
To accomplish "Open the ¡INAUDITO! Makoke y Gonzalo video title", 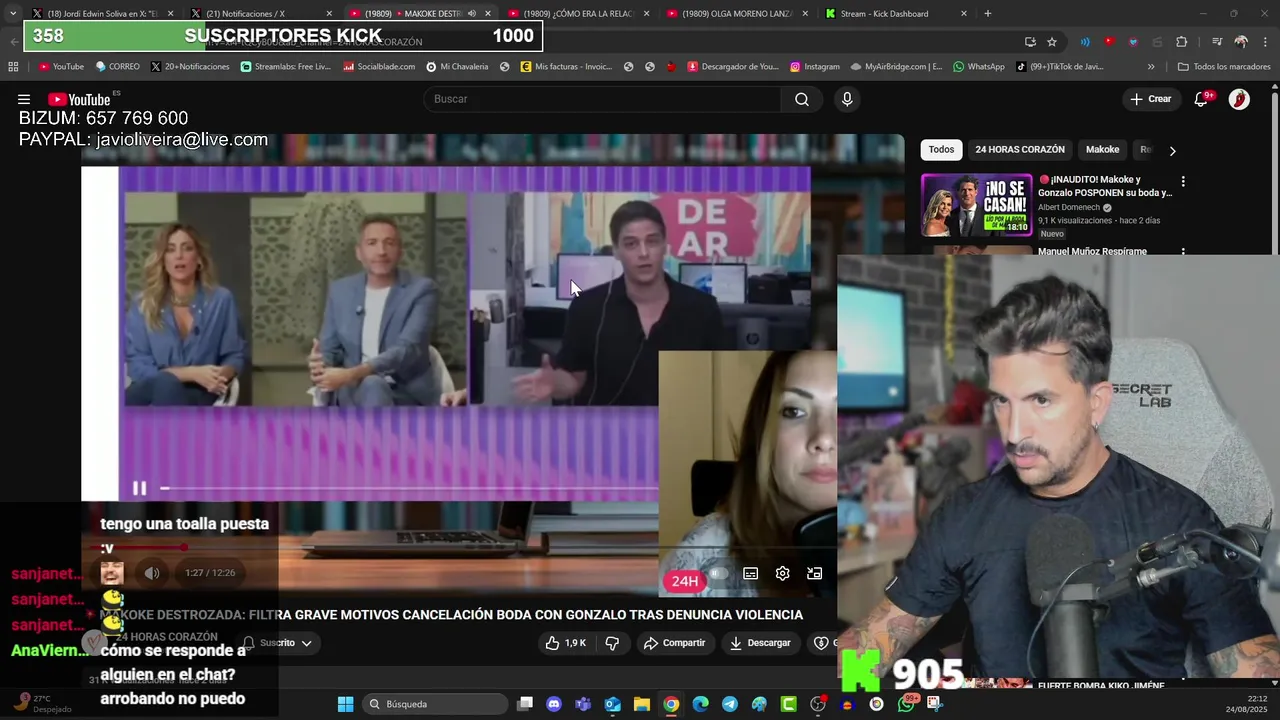I will (1105, 186).
